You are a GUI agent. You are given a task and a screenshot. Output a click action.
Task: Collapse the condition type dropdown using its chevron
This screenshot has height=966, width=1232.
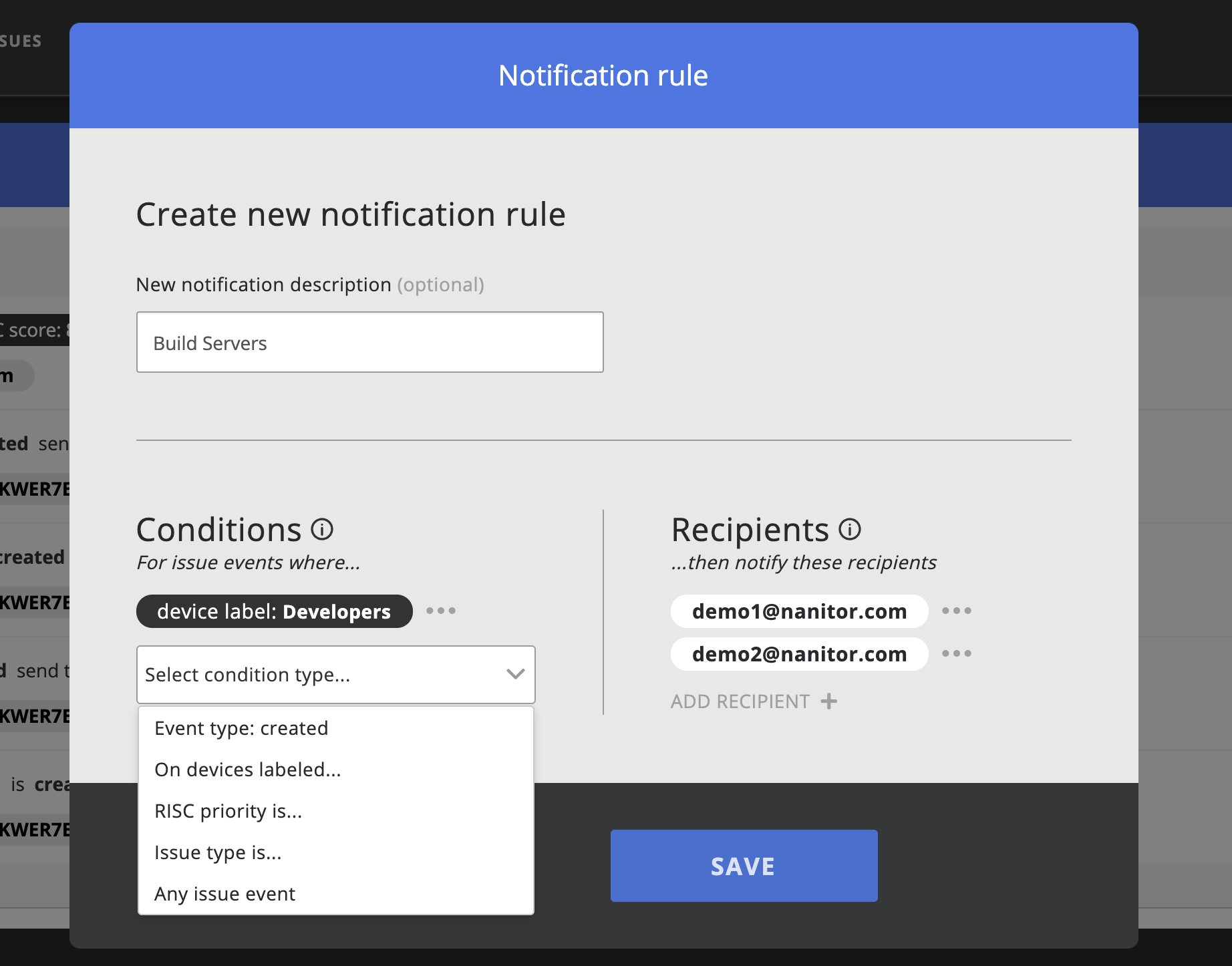click(515, 674)
